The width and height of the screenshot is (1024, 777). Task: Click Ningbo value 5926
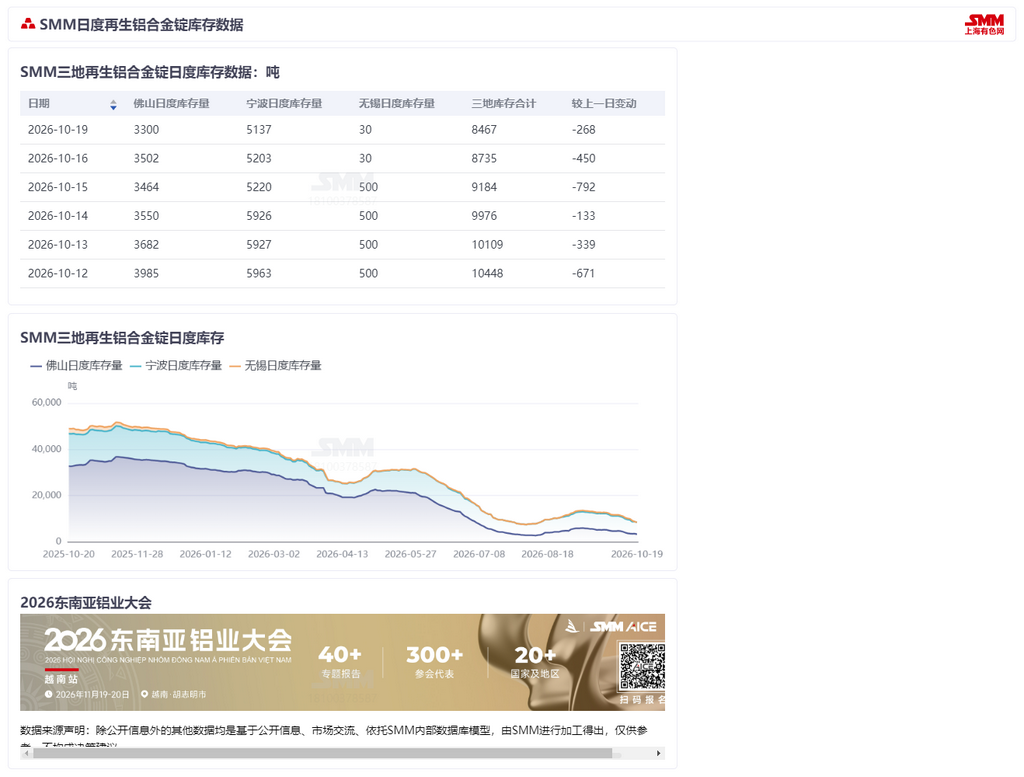coord(259,216)
